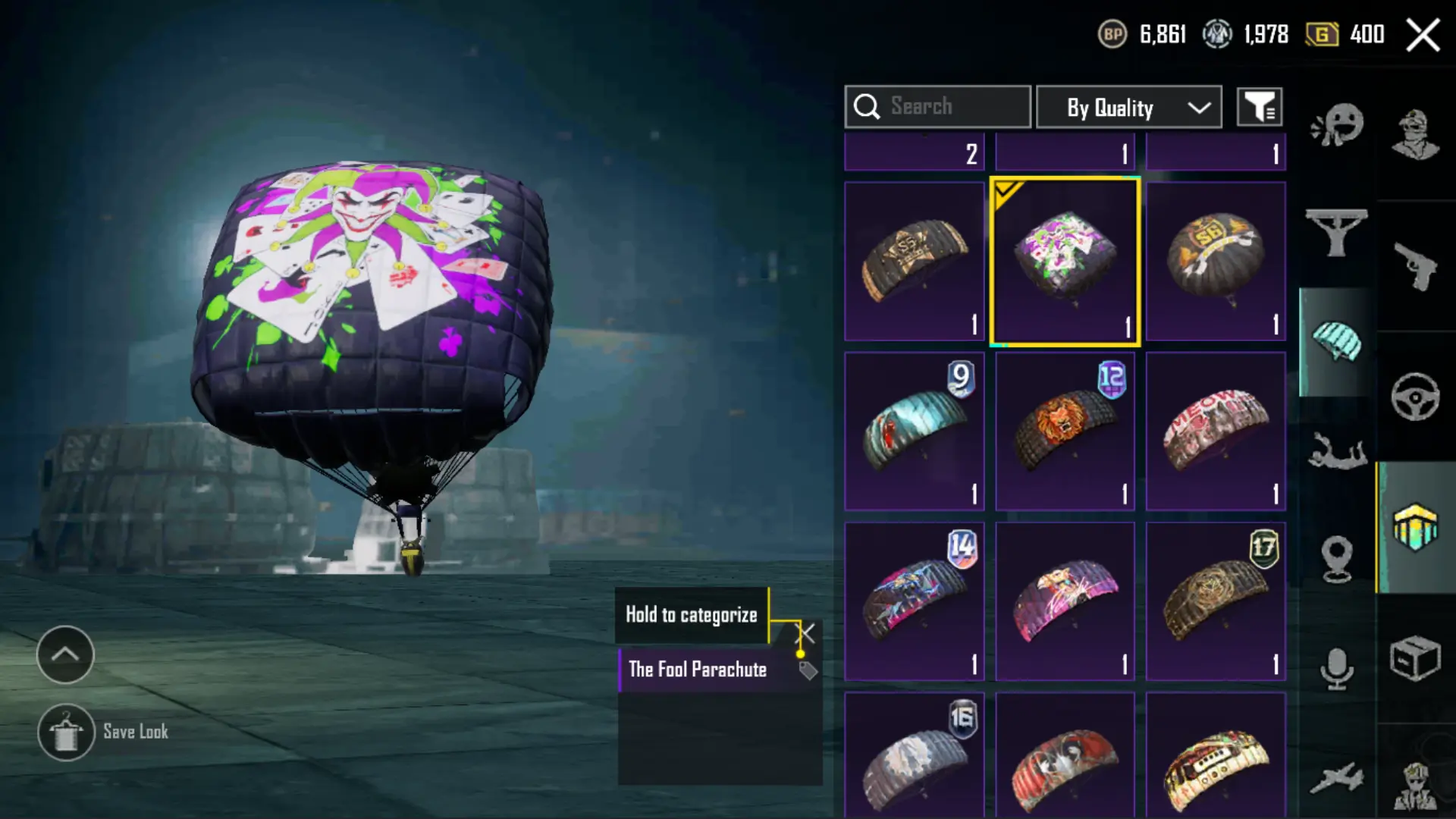Open the location pin category icon
This screenshot has width=1456, height=819.
[x=1337, y=559]
